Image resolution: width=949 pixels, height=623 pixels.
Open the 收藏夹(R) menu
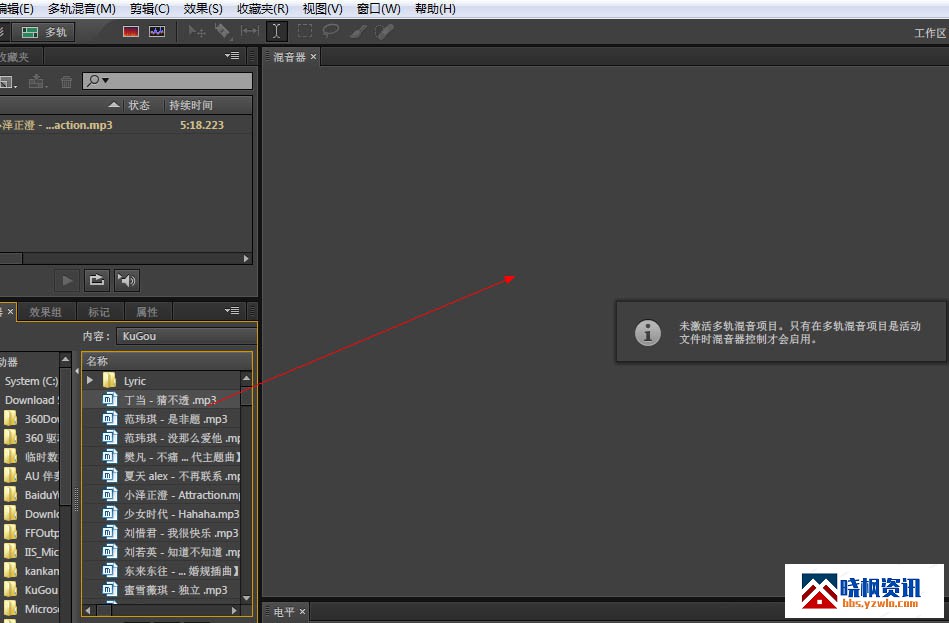(263, 9)
